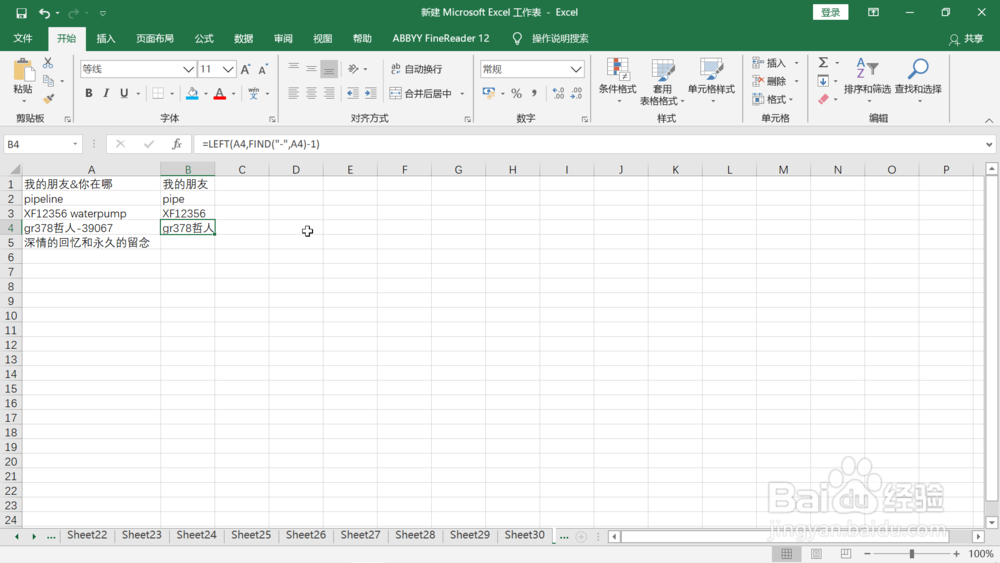This screenshot has height=563, width=1000.
Task: Open Format as Table gallery
Action: (x=662, y=81)
